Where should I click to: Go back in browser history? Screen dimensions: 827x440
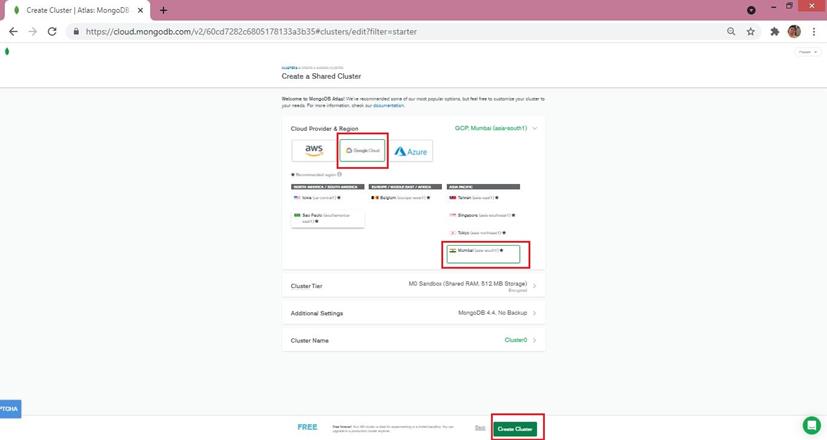(13, 32)
